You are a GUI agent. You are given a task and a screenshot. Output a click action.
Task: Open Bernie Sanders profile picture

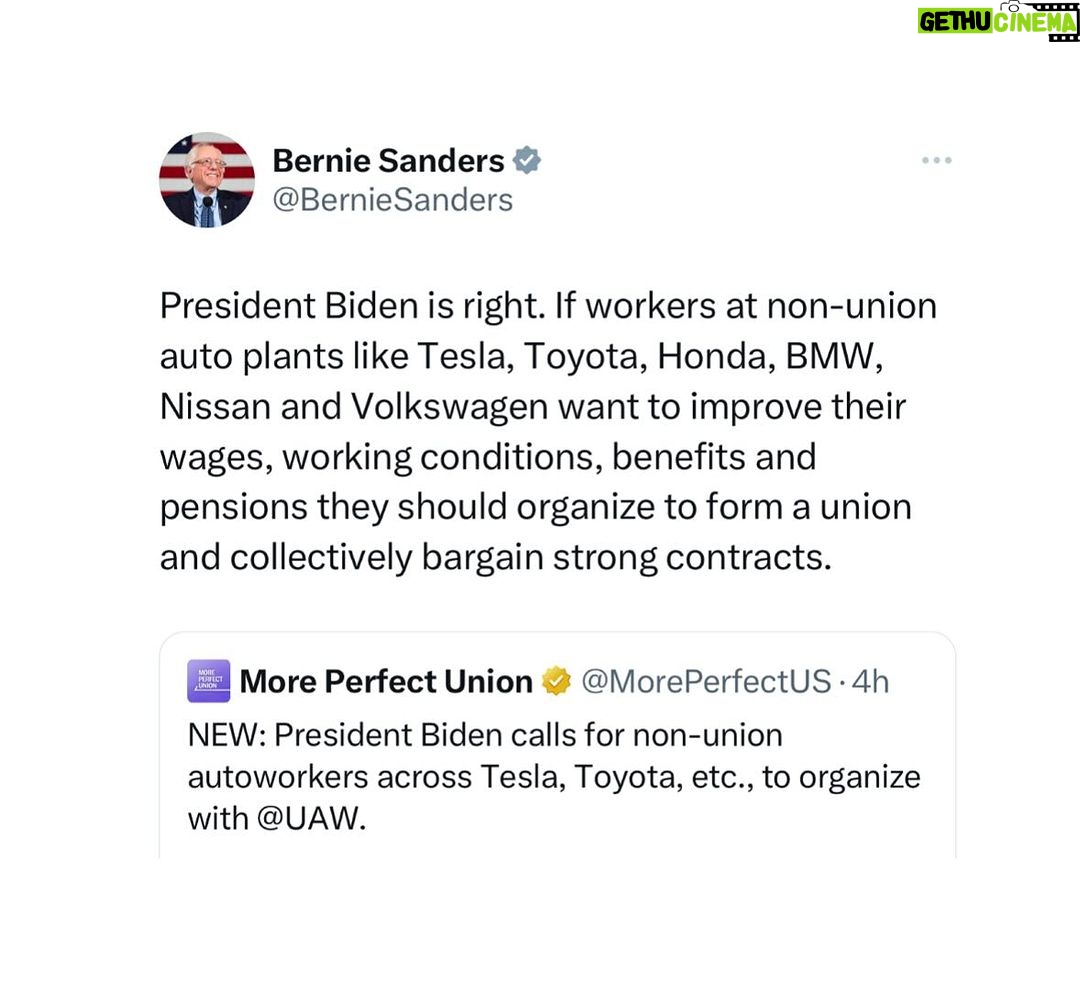[x=207, y=180]
